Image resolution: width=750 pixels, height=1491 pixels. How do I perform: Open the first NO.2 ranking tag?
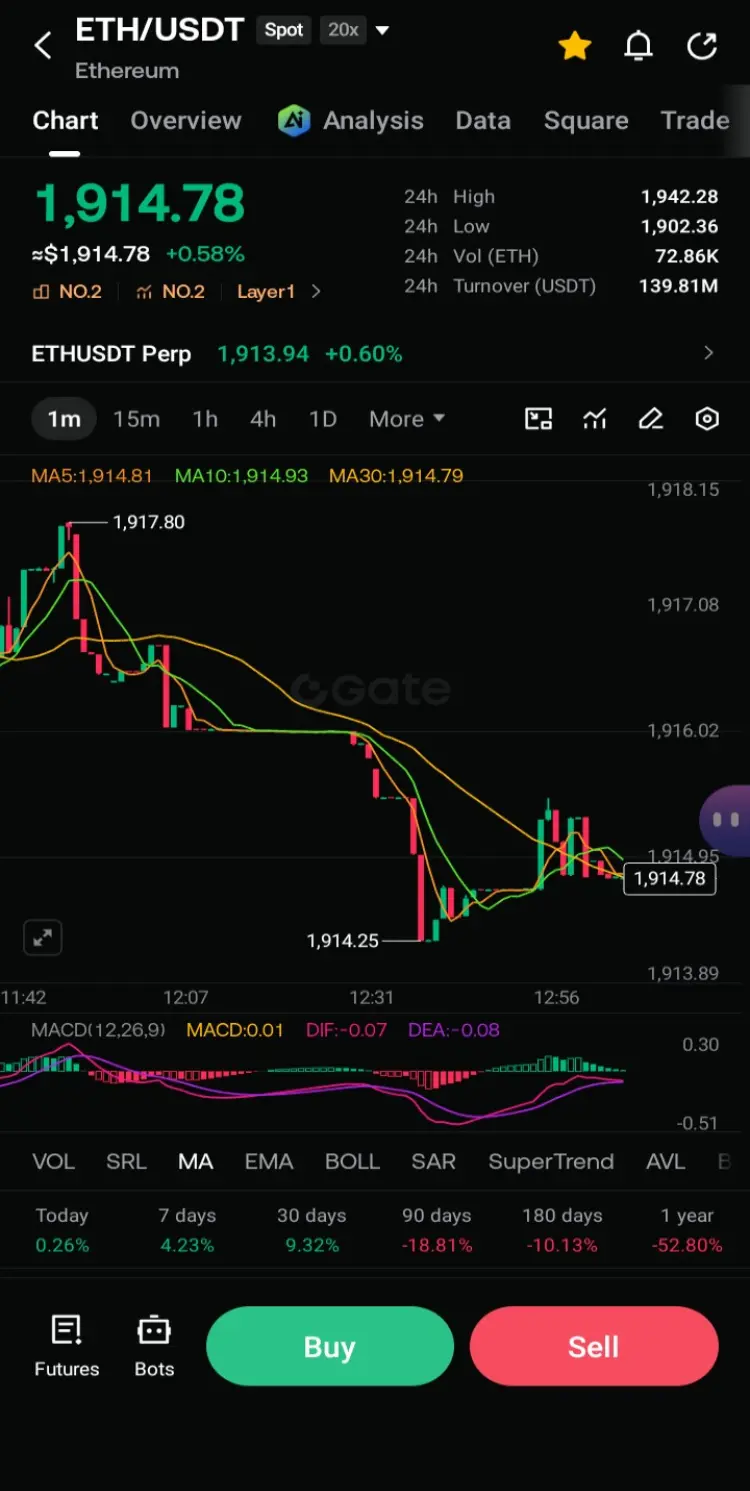tap(67, 292)
